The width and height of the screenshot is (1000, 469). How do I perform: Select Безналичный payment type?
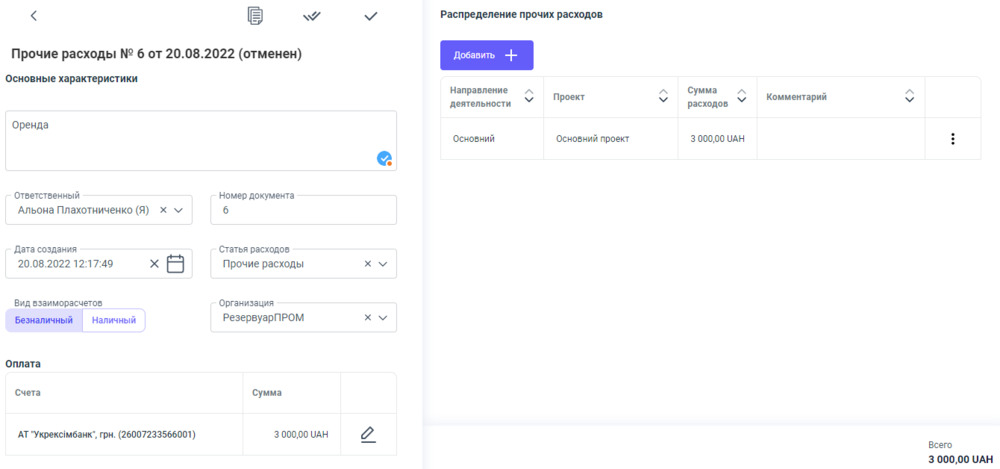[44, 320]
